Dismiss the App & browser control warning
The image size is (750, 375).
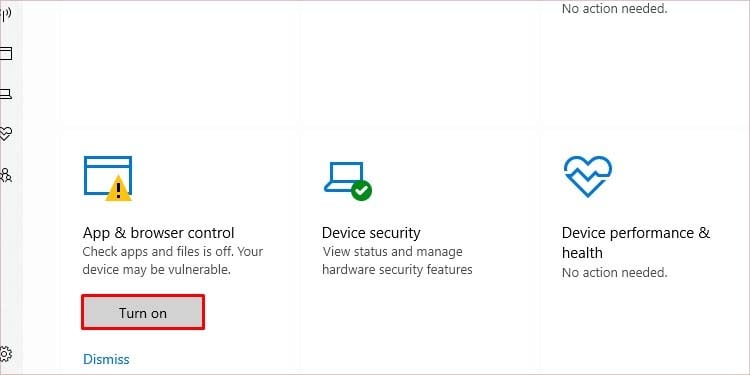(106, 359)
